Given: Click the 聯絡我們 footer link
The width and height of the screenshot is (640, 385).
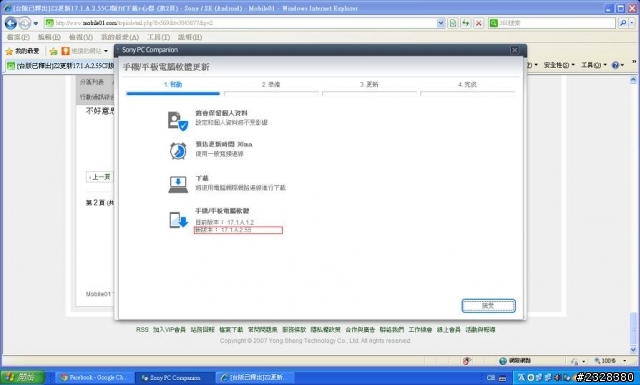Looking at the screenshot, I should 391,329.
